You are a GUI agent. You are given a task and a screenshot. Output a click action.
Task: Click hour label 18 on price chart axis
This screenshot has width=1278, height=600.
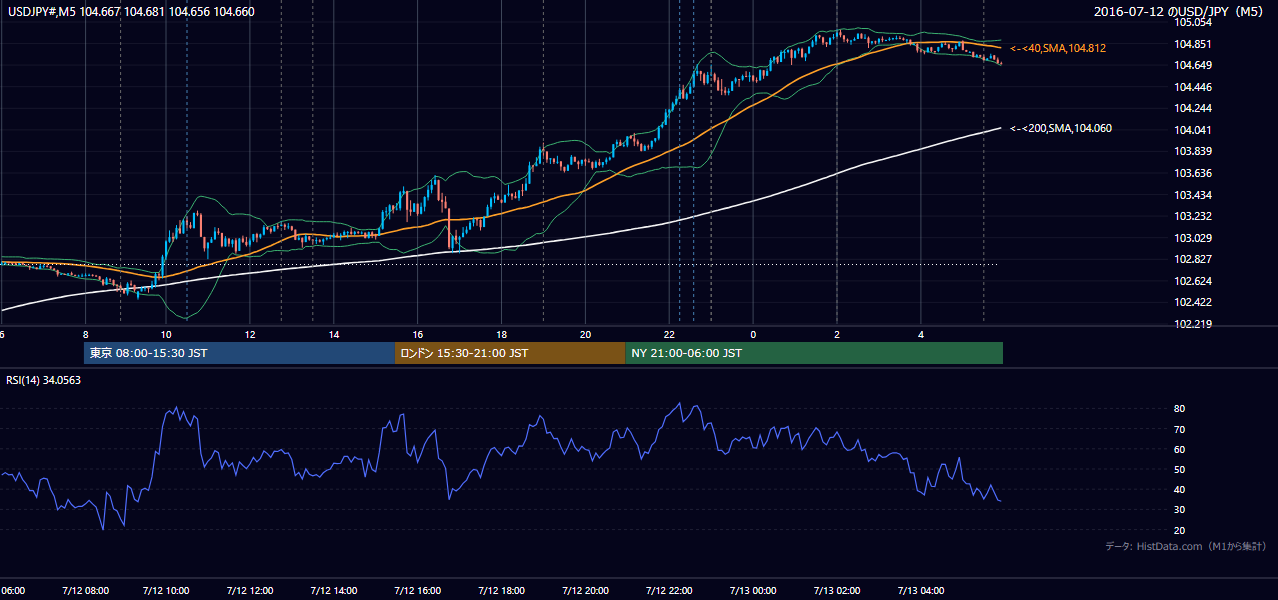point(502,334)
